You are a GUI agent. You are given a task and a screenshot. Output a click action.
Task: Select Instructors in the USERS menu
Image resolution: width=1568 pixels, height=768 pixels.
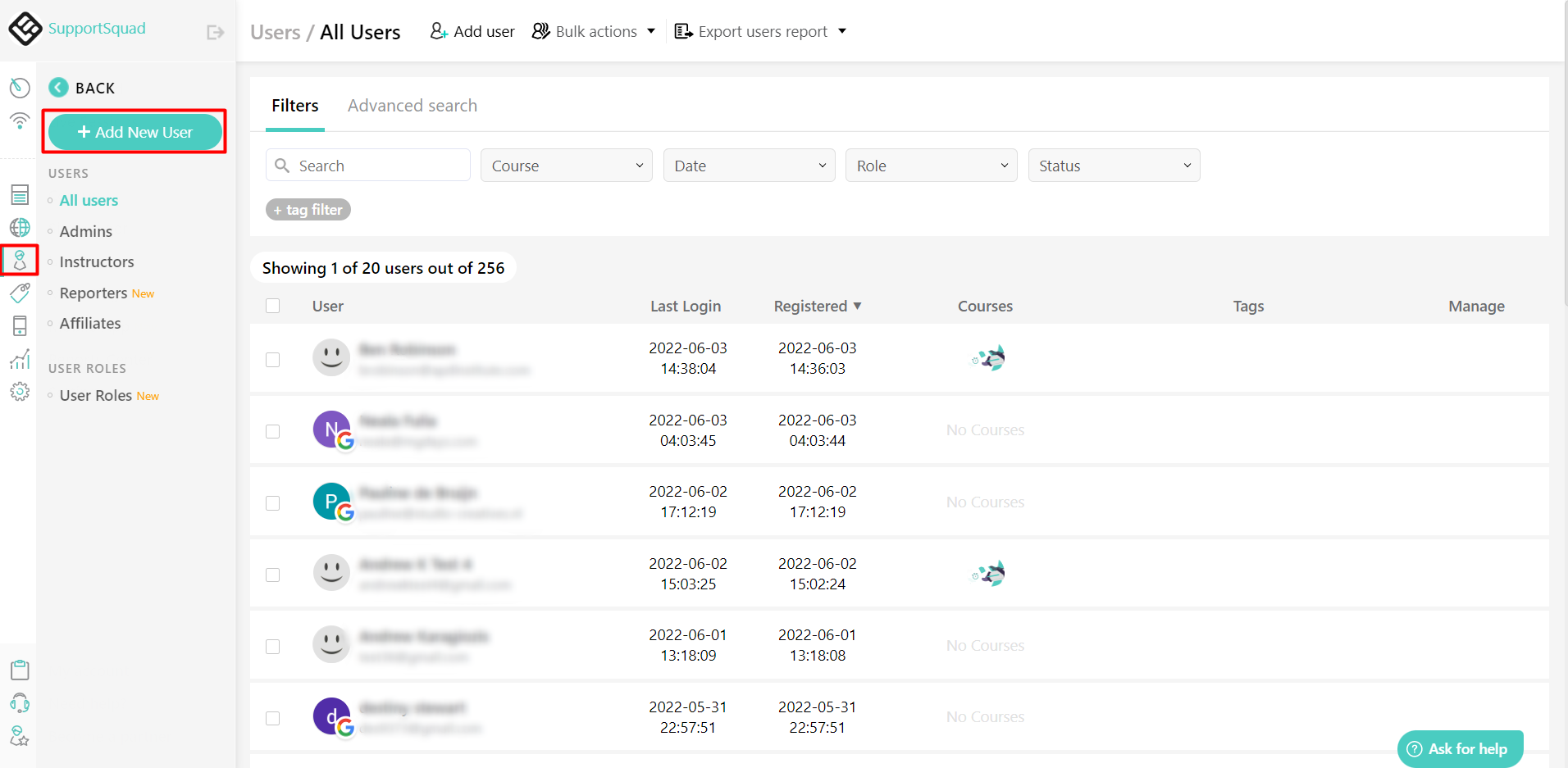click(x=96, y=261)
